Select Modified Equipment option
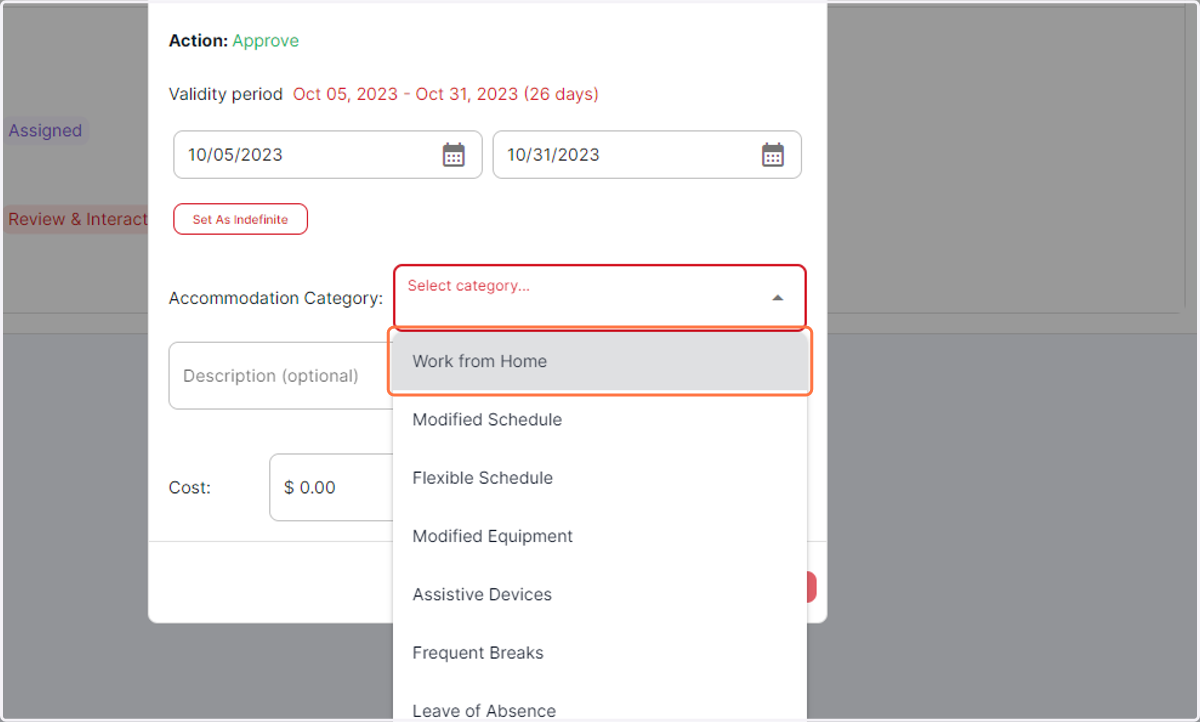Image resolution: width=1200 pixels, height=722 pixels. click(600, 536)
